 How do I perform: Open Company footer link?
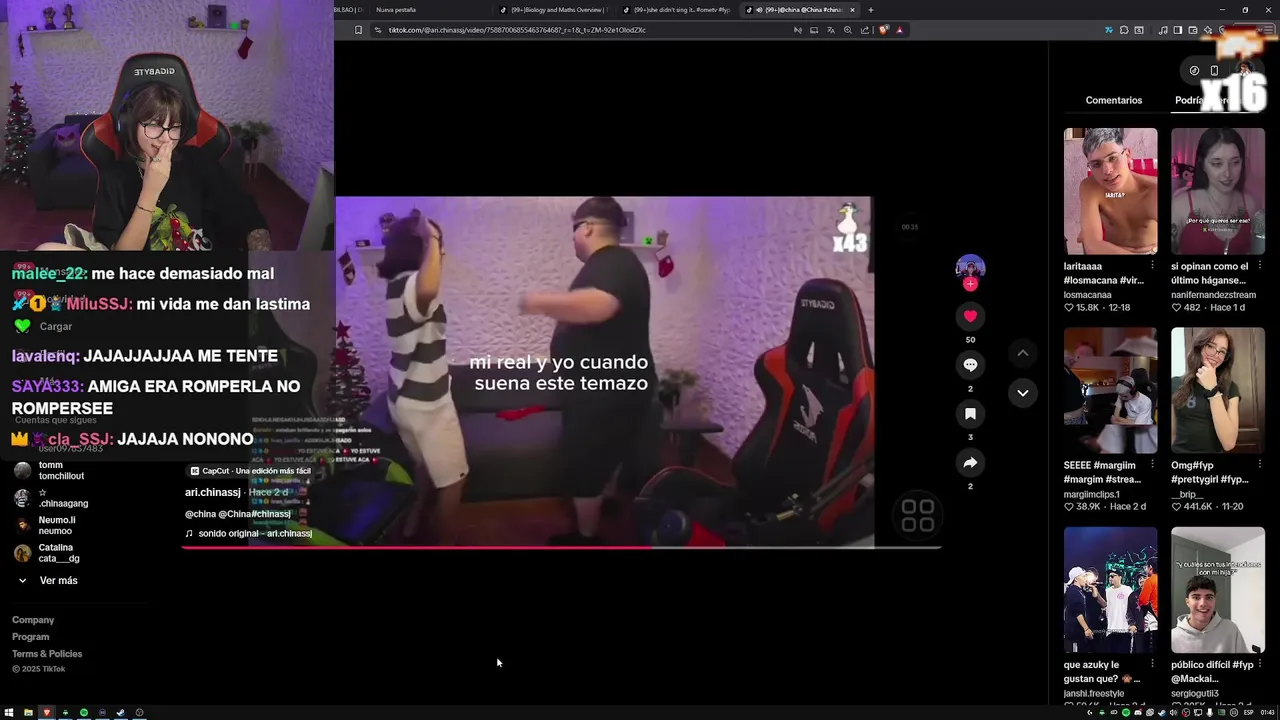pyautogui.click(x=33, y=620)
